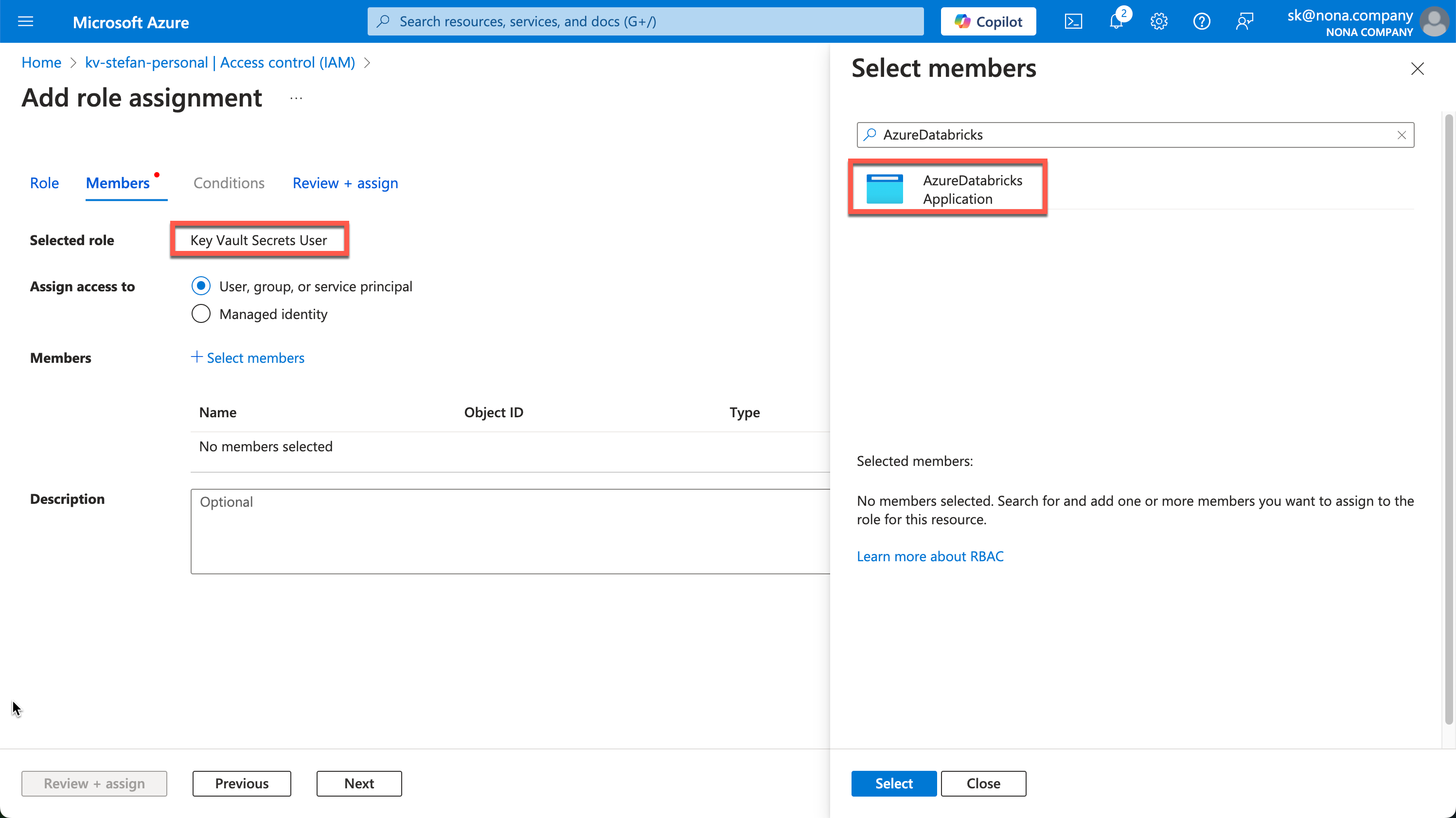1456x818 pixels.
Task: Open the notifications bell
Action: (x=1116, y=21)
